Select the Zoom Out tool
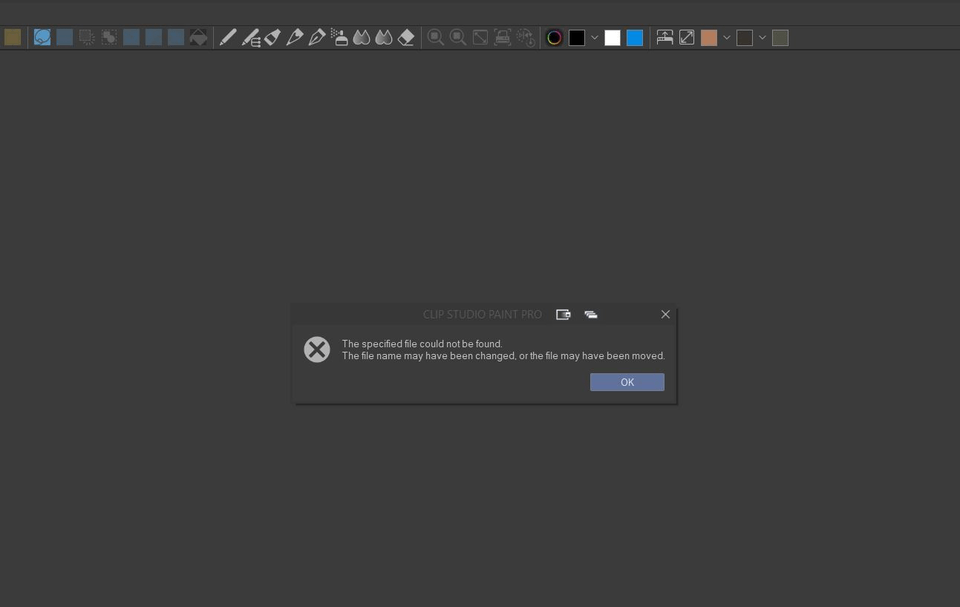960x607 pixels. [x=457, y=37]
